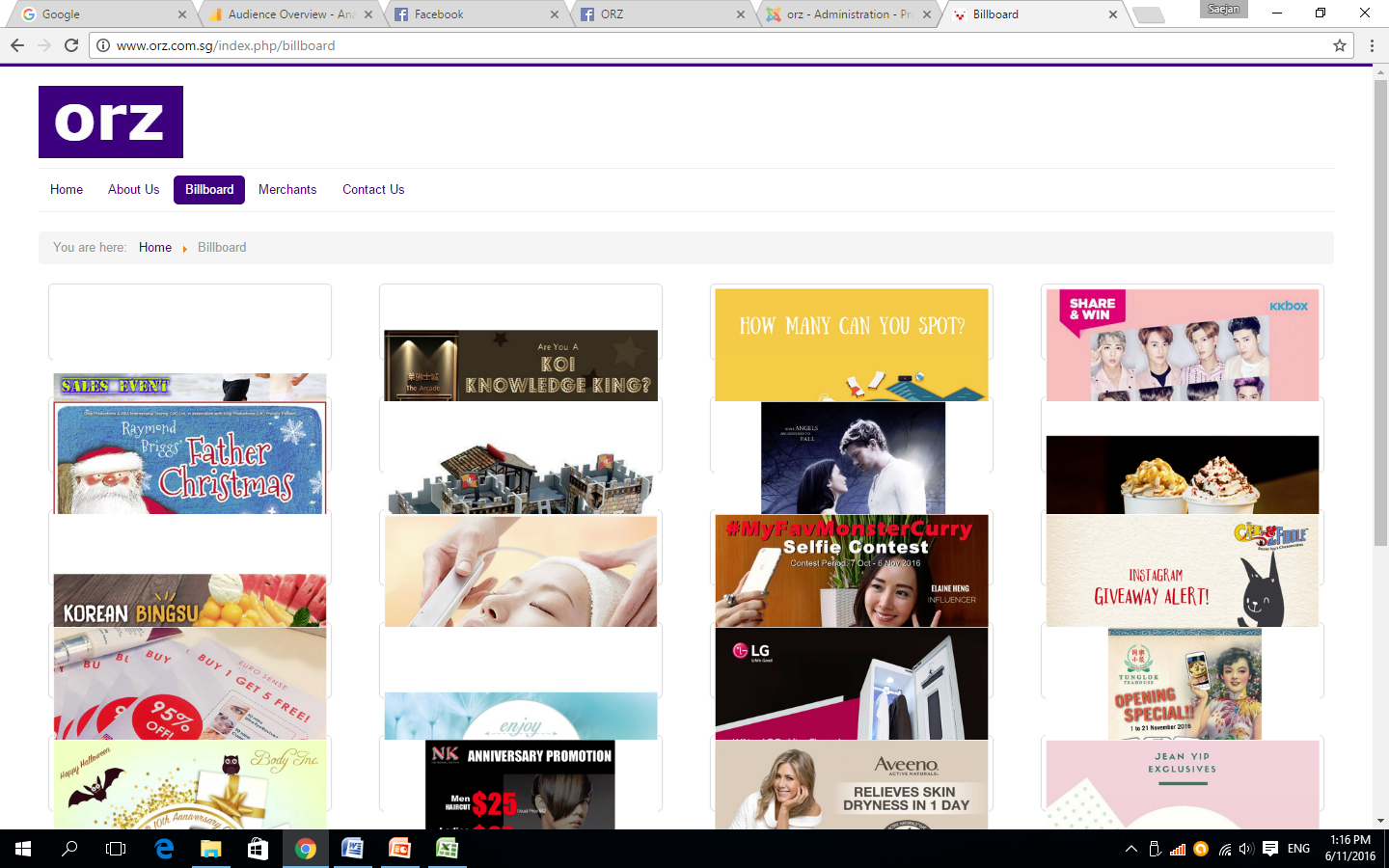Open the Father Christmas billboard image

point(190,458)
